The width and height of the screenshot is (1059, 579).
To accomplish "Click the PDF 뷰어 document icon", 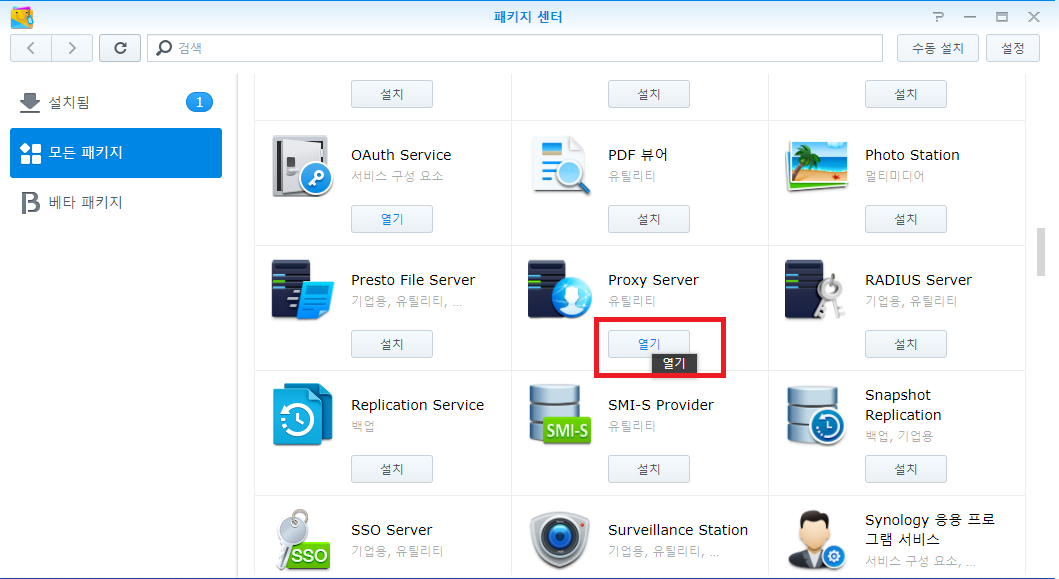I will [x=559, y=166].
